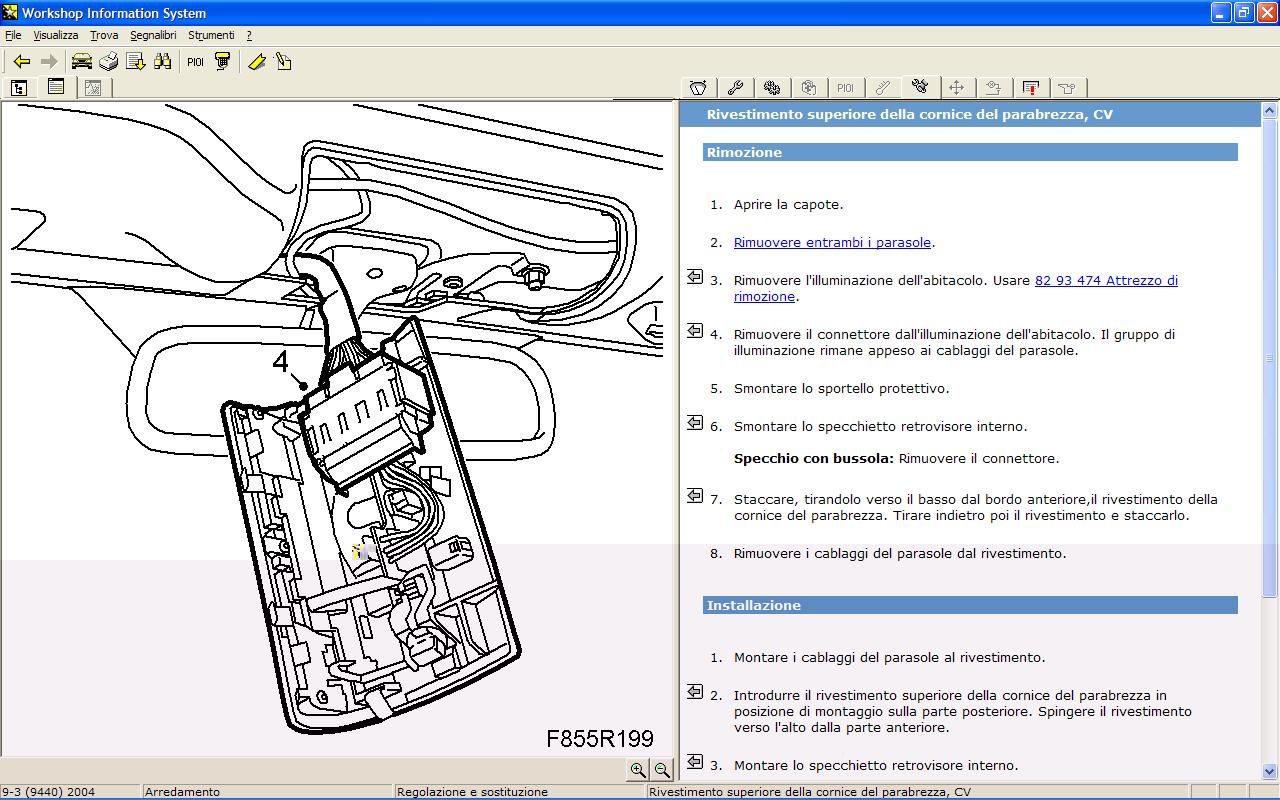Image resolution: width=1280 pixels, height=800 pixels.
Task: Open the 'Rimuovere entrambi i parasole' link
Action: coord(832,243)
